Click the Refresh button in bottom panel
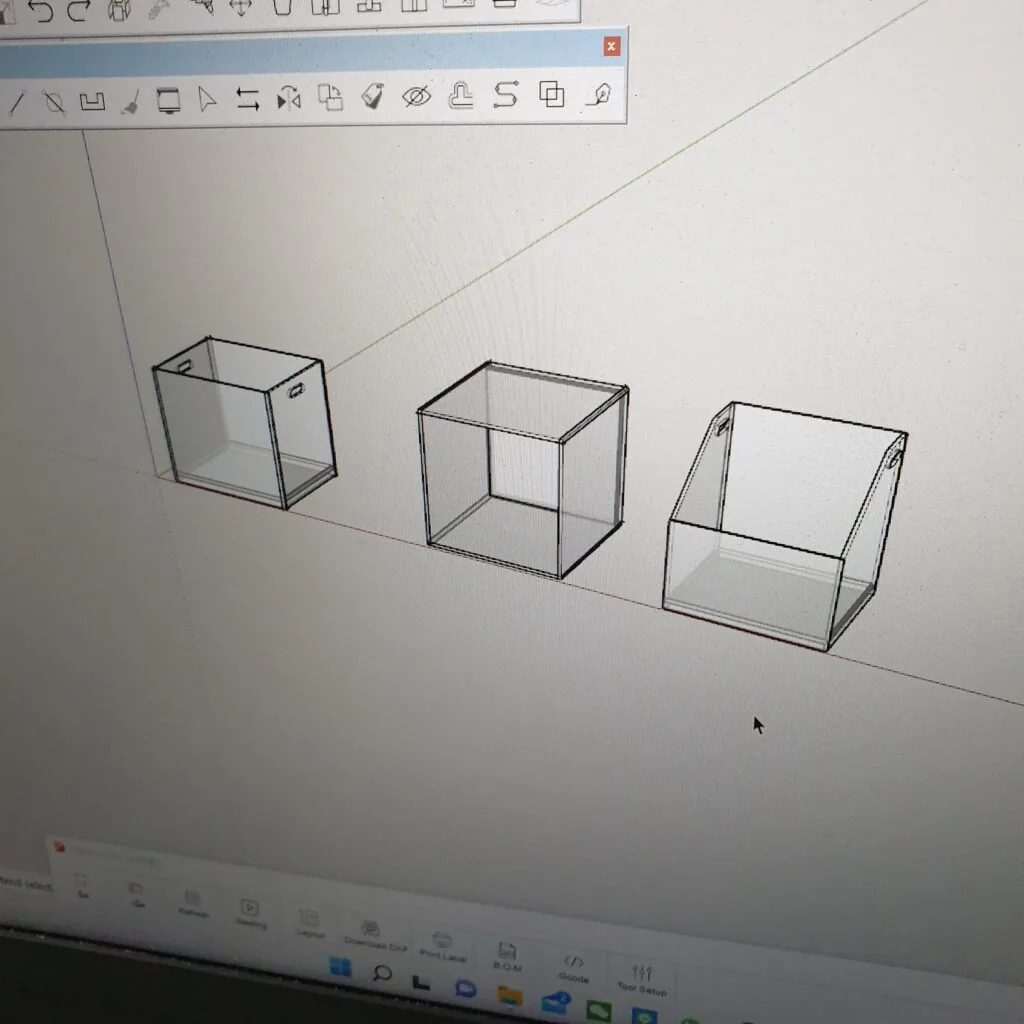The width and height of the screenshot is (1024, 1024). coord(193,903)
